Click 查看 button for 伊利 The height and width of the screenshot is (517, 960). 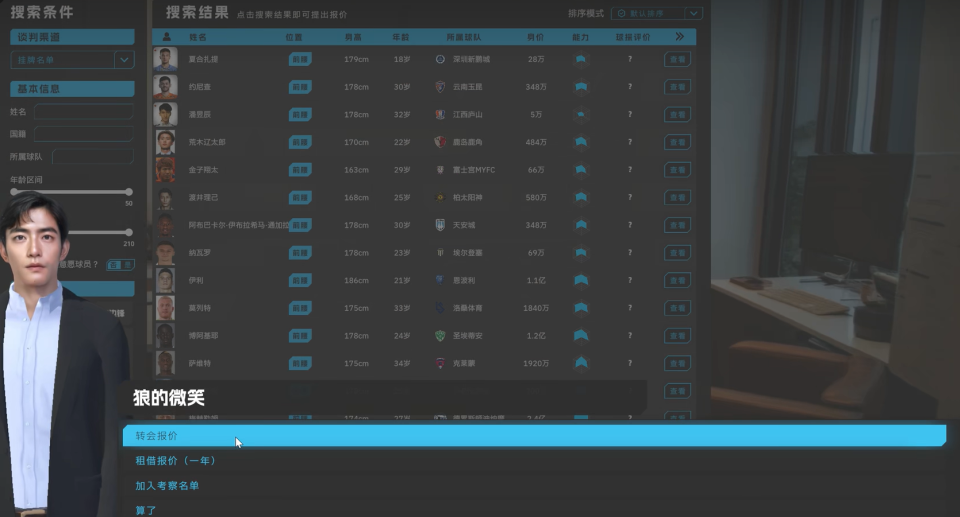click(677, 280)
